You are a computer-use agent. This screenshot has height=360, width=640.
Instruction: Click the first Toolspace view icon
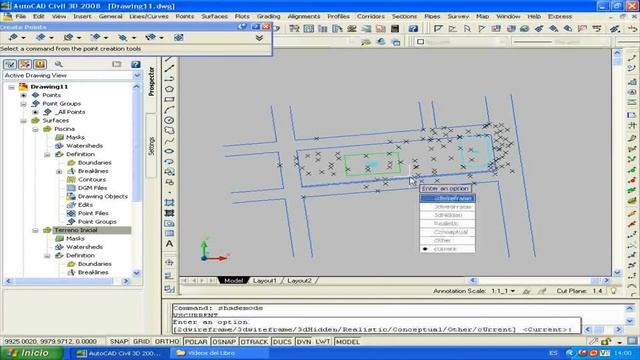pos(10,64)
